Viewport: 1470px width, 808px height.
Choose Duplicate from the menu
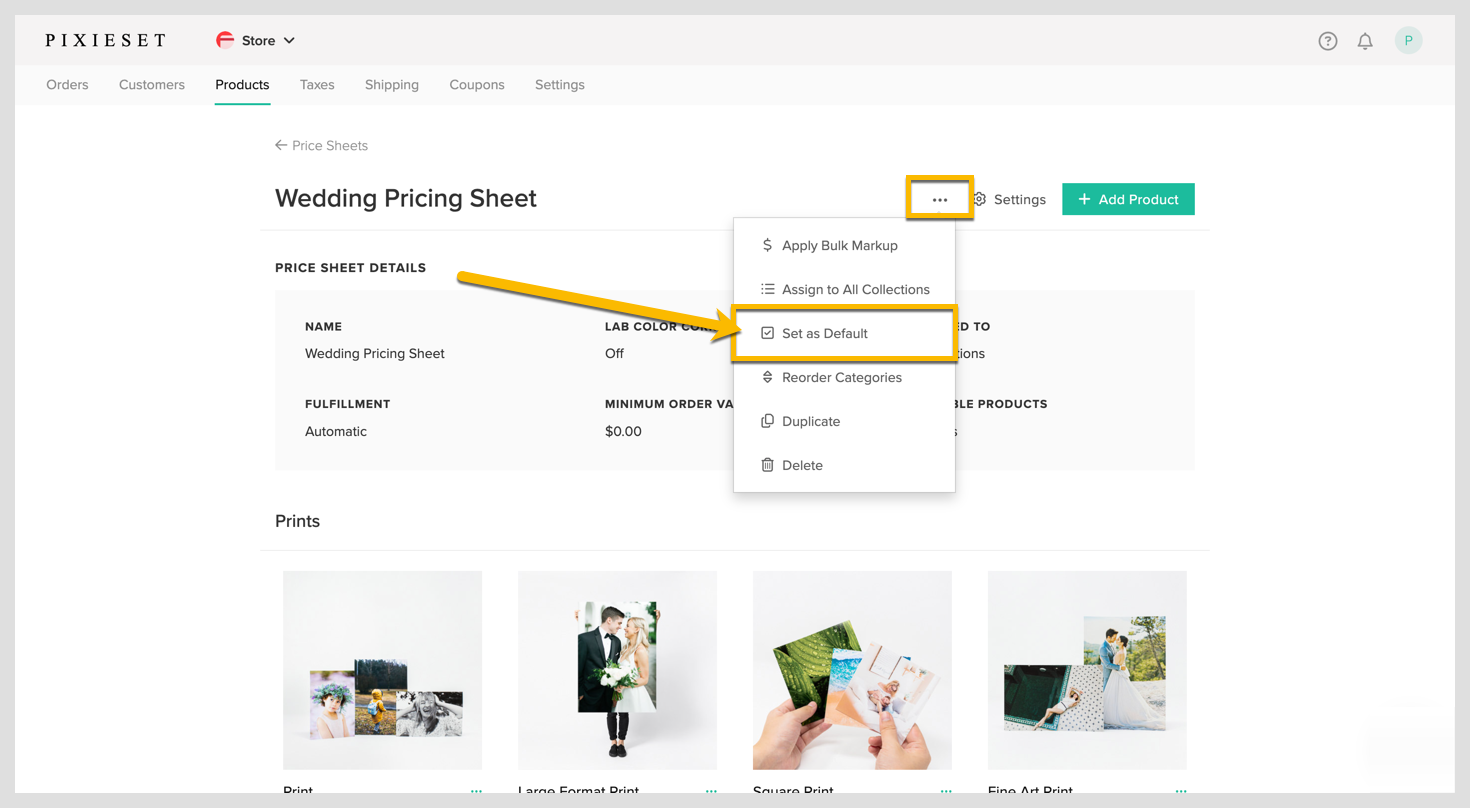[x=844, y=421]
